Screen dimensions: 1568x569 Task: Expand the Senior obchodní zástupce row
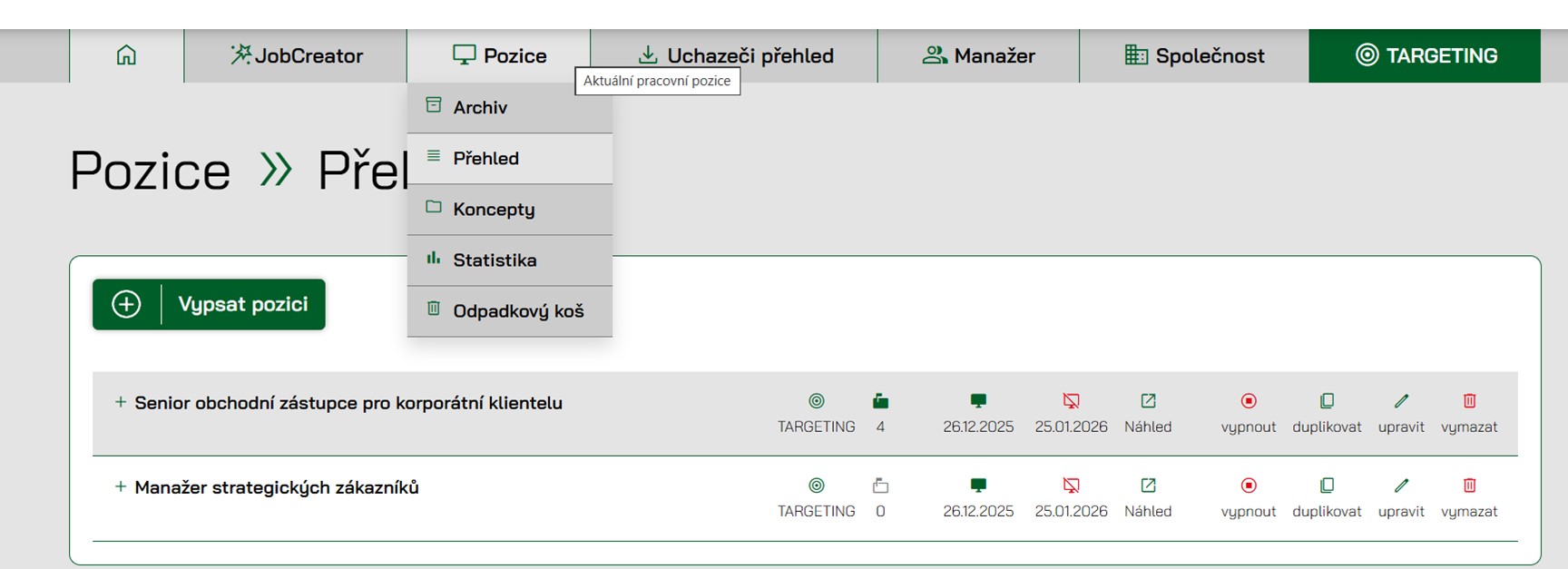(x=120, y=402)
